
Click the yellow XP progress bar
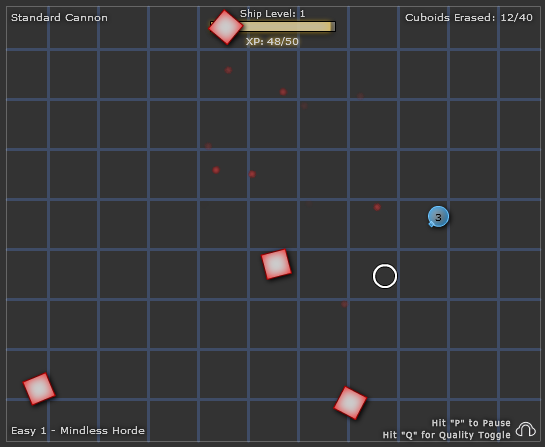273,26
